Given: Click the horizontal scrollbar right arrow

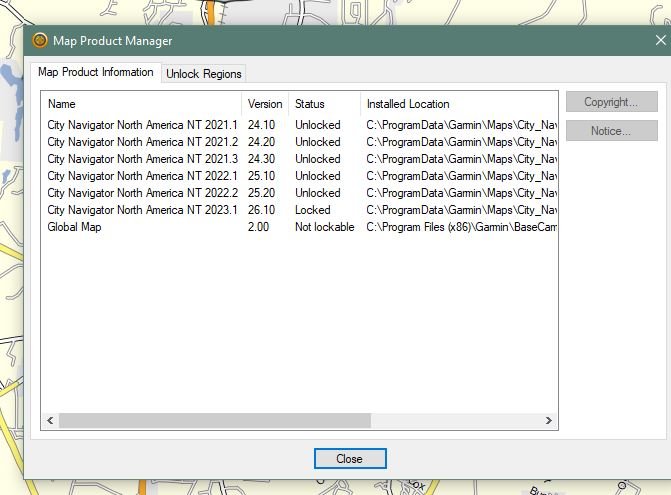Looking at the screenshot, I should 549,421.
